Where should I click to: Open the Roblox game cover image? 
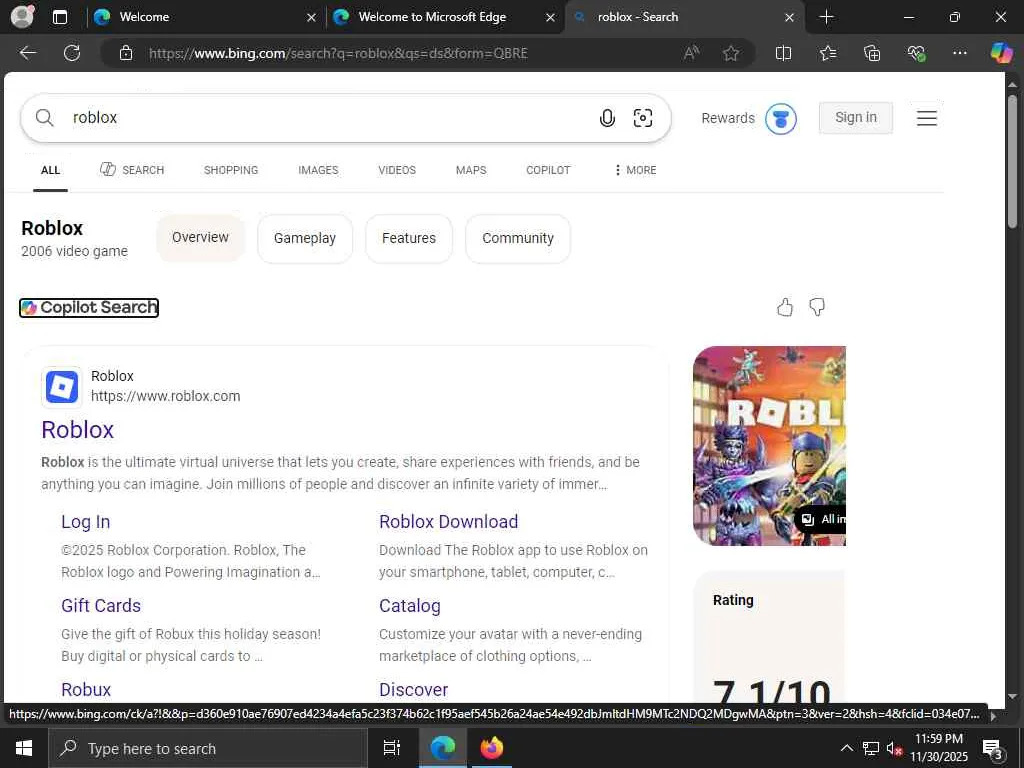769,446
